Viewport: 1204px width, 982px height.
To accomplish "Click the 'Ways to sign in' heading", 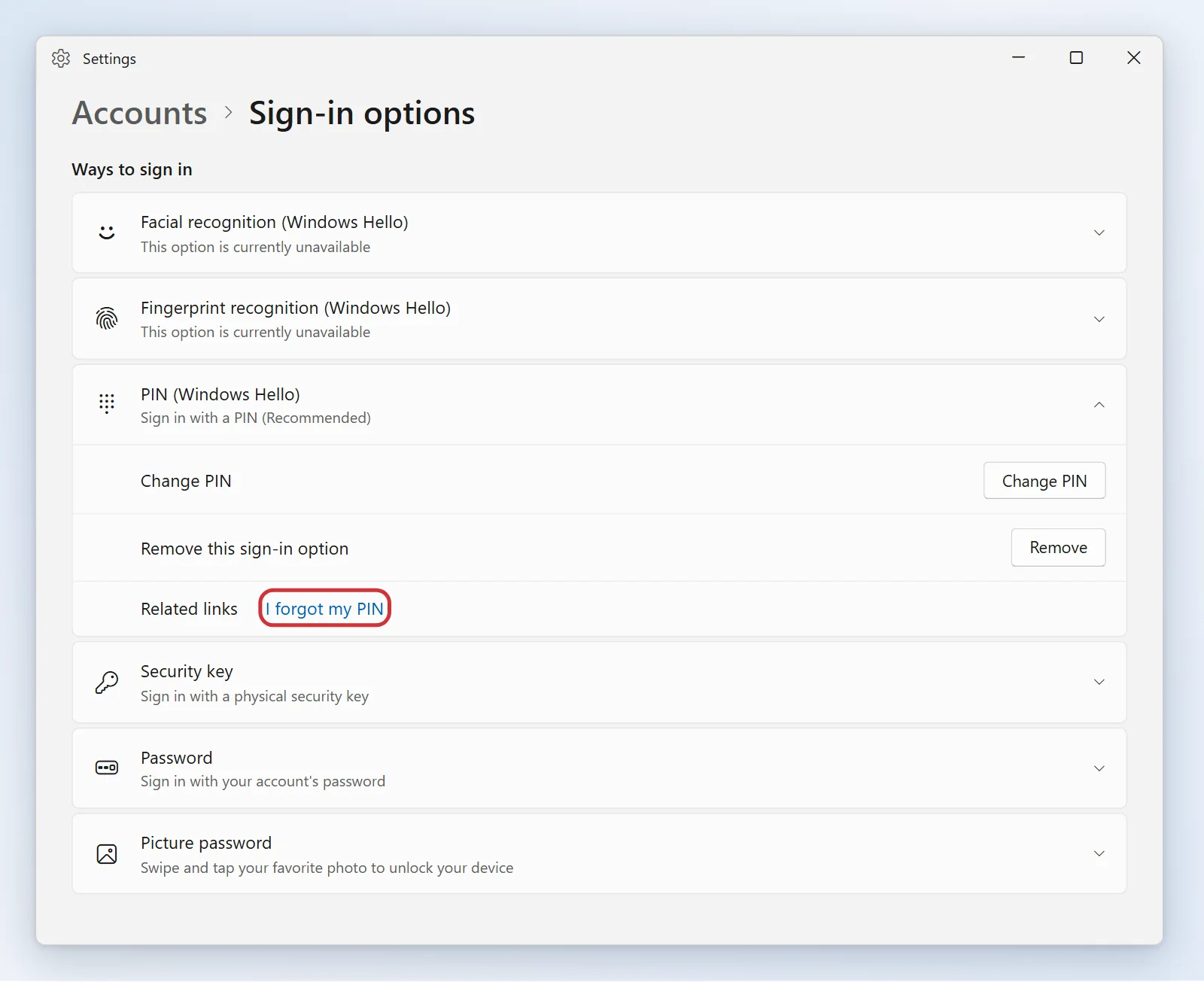I will (x=132, y=169).
